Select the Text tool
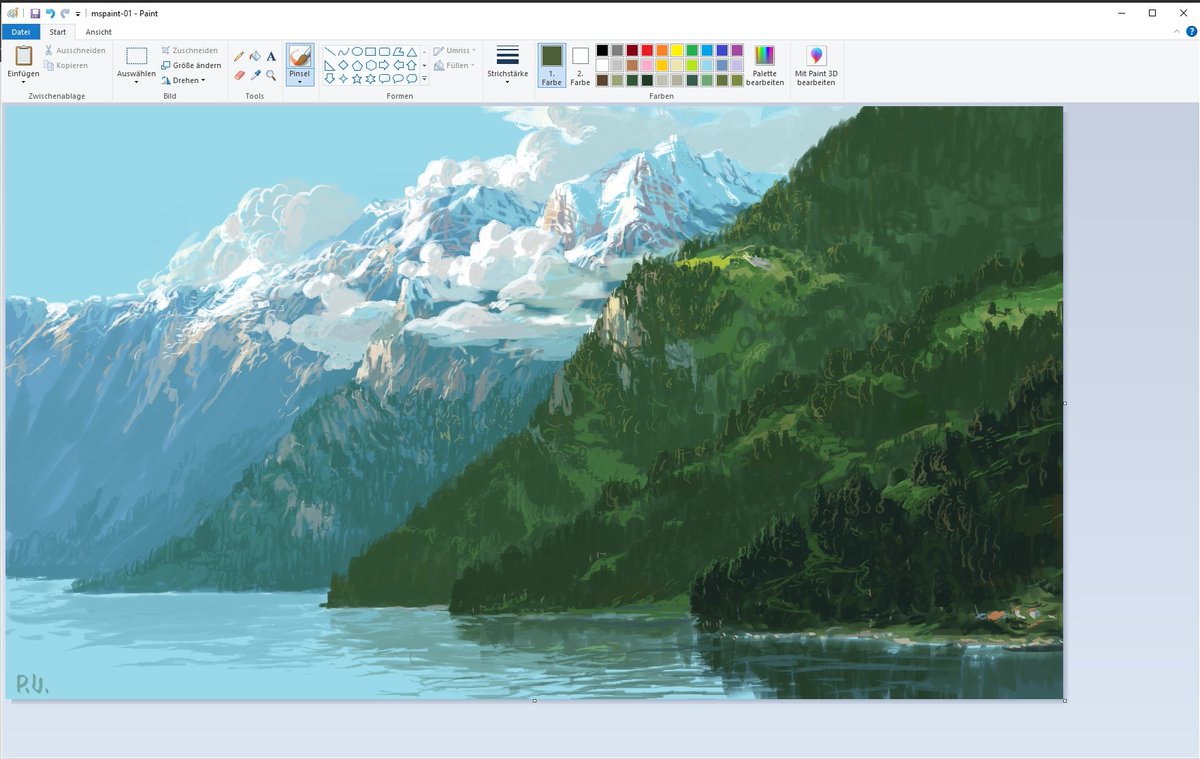The height and width of the screenshot is (759, 1200). click(x=271, y=55)
